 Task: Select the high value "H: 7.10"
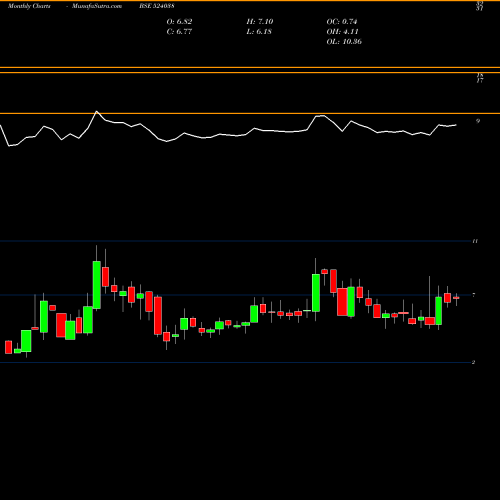tap(260, 22)
